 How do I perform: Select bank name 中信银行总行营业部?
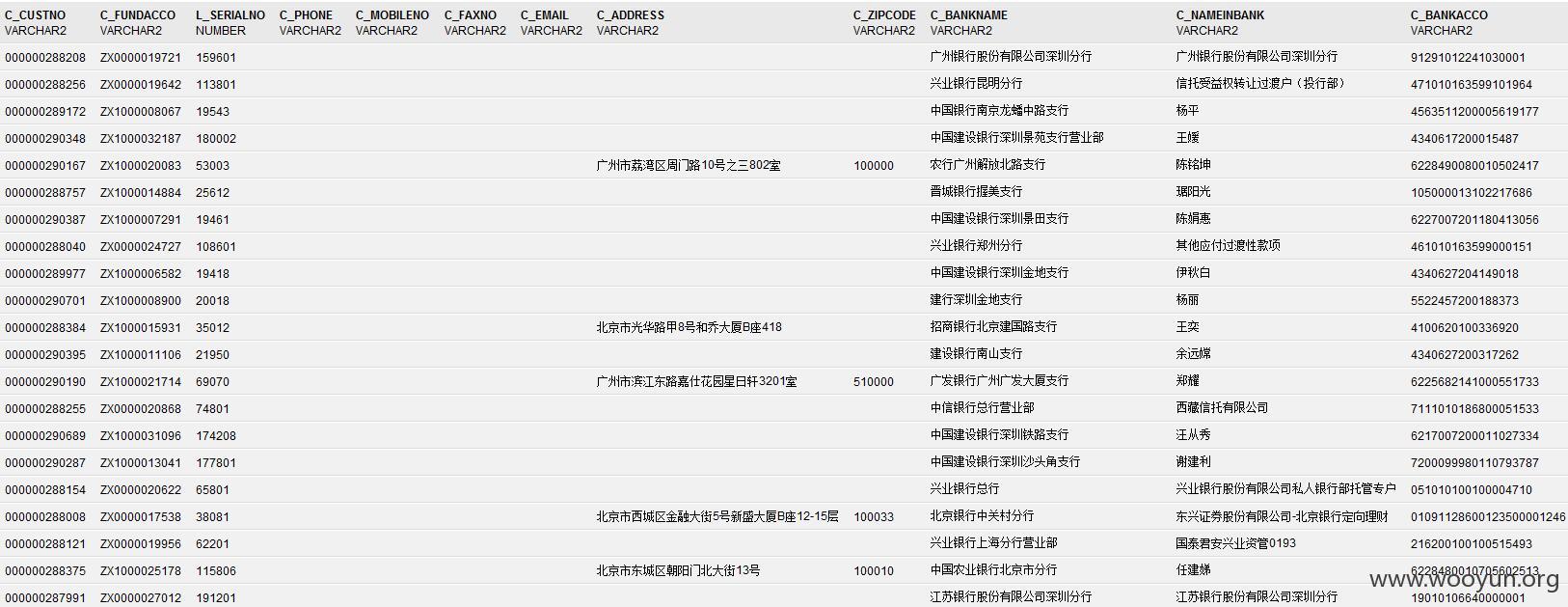(983, 408)
